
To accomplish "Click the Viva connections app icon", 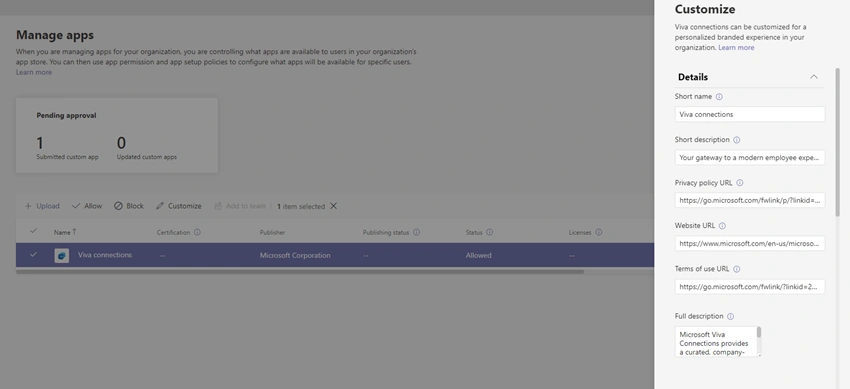I will point(61,255).
